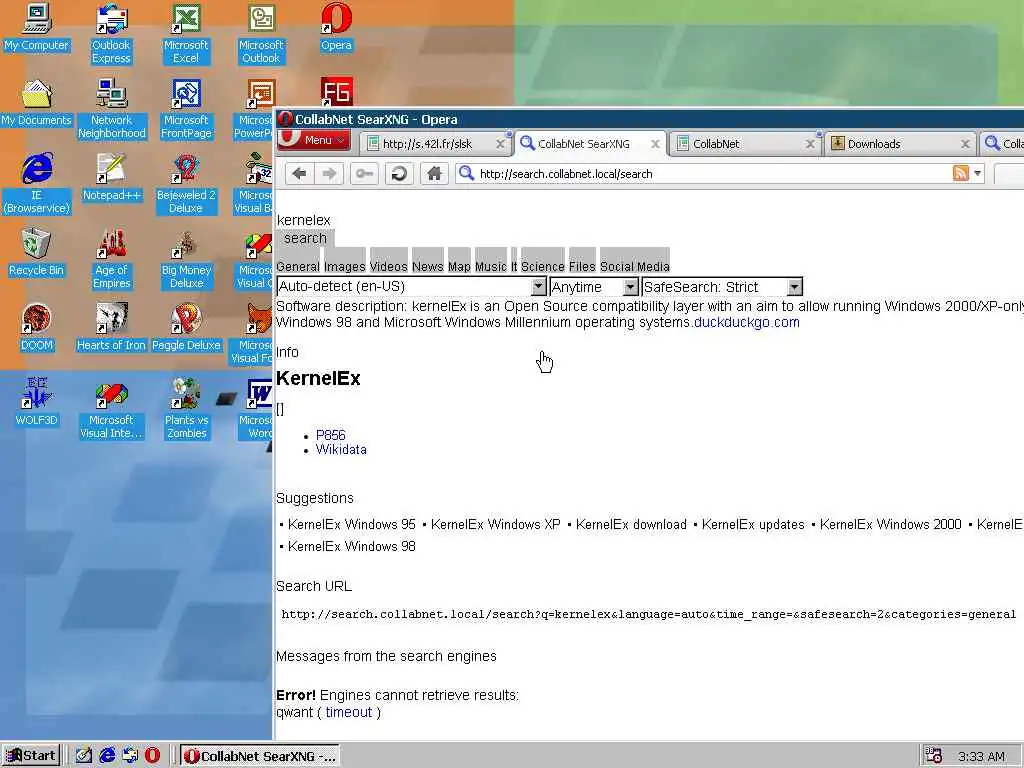Open the Wikidata link
The image size is (1024, 768).
coord(341,449)
